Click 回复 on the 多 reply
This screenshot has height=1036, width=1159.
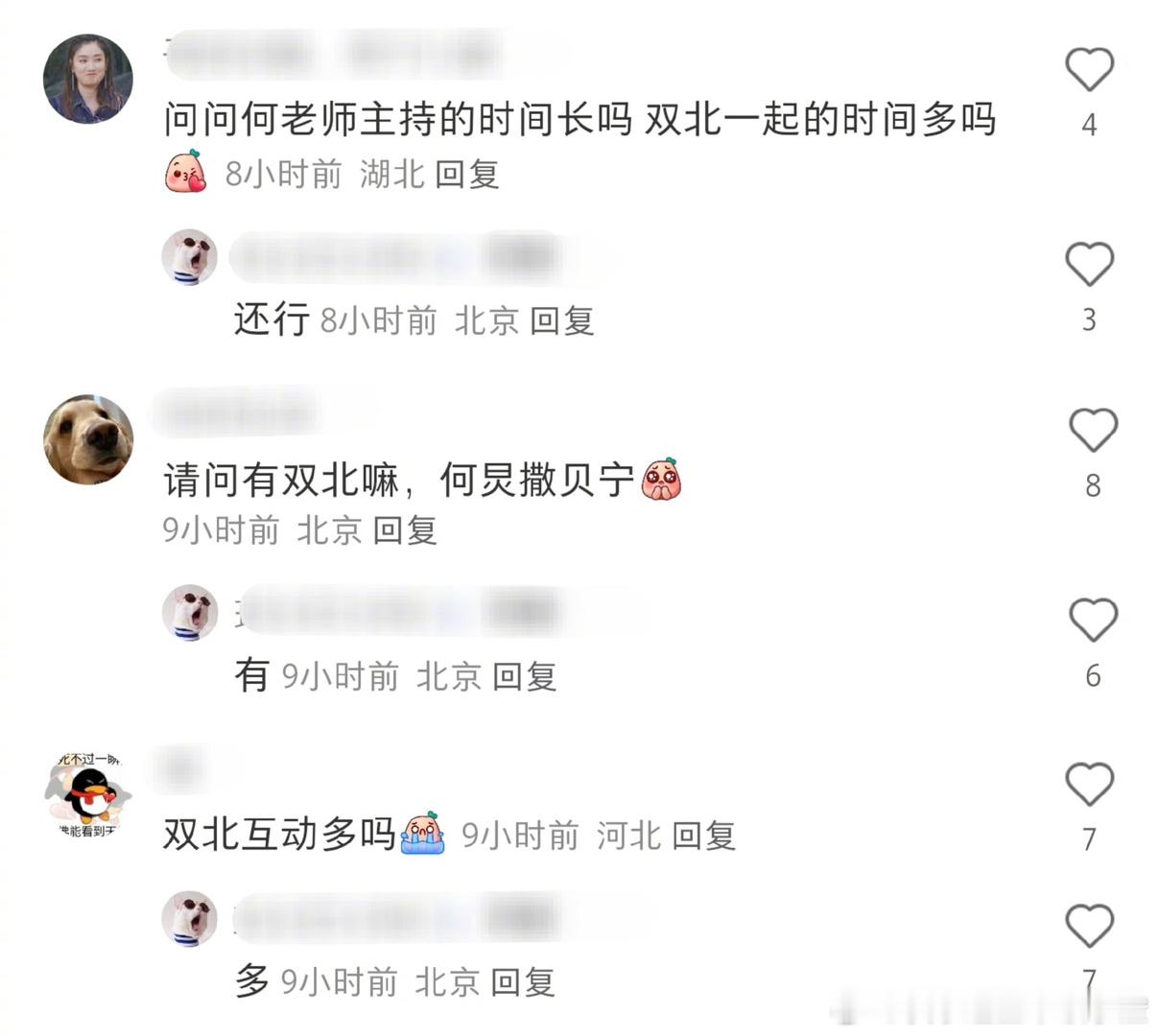(523, 981)
